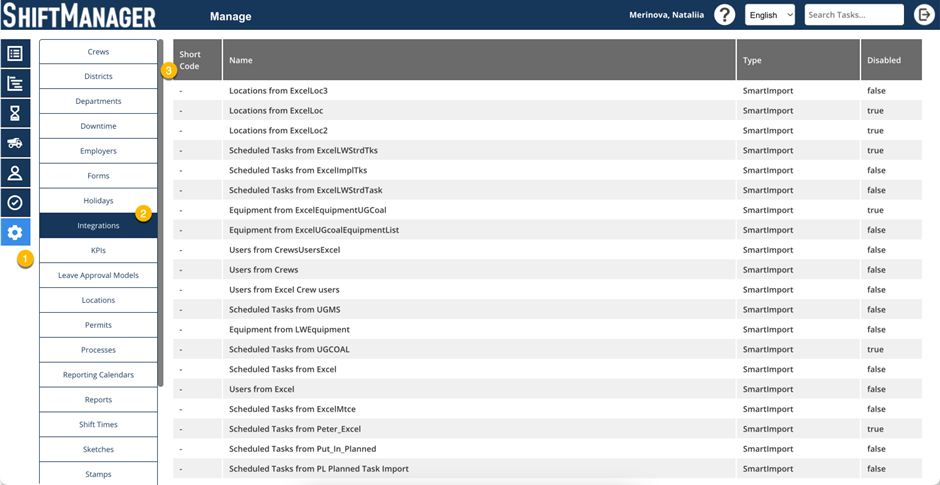Image resolution: width=940 pixels, height=485 pixels.
Task: Click the help question mark icon
Action: pyautogui.click(x=725, y=15)
